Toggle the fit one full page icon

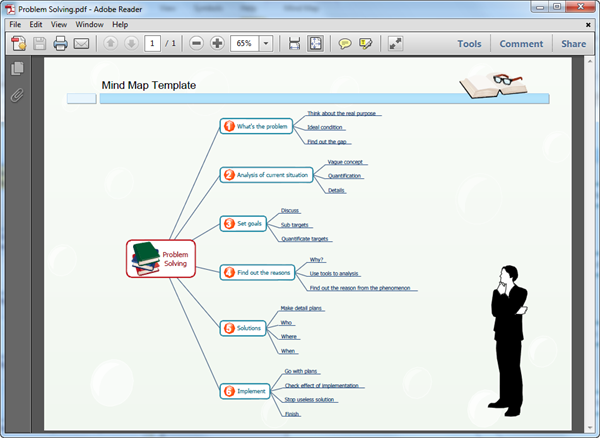315,44
